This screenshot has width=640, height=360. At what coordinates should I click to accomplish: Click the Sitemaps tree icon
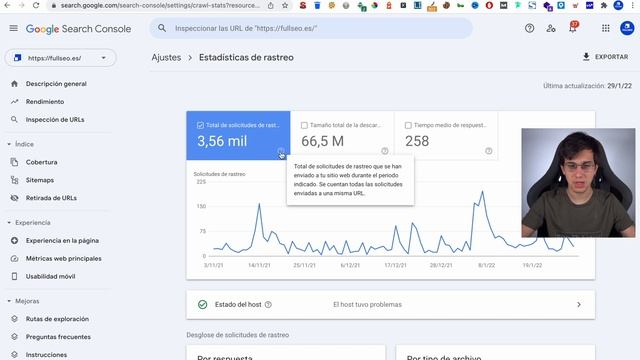(x=14, y=180)
